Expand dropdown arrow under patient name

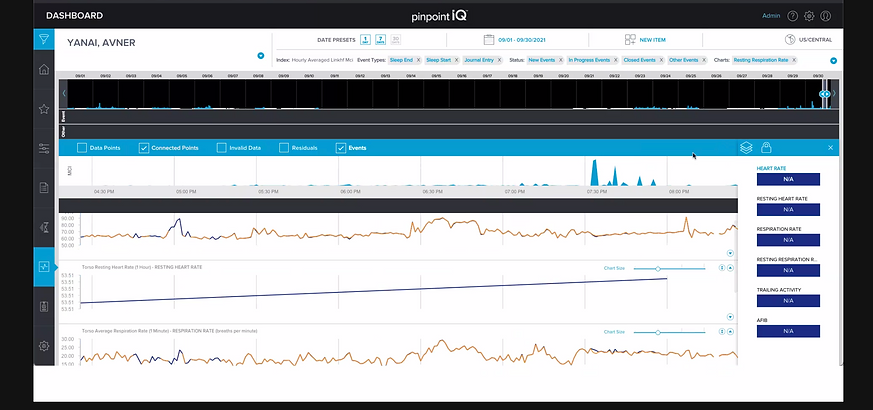[261, 56]
